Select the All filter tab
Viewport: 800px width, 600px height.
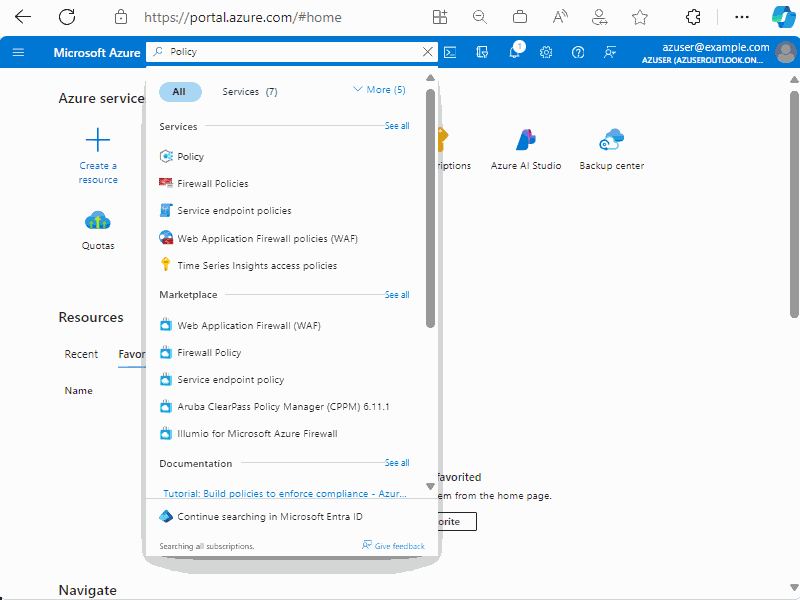coord(180,92)
